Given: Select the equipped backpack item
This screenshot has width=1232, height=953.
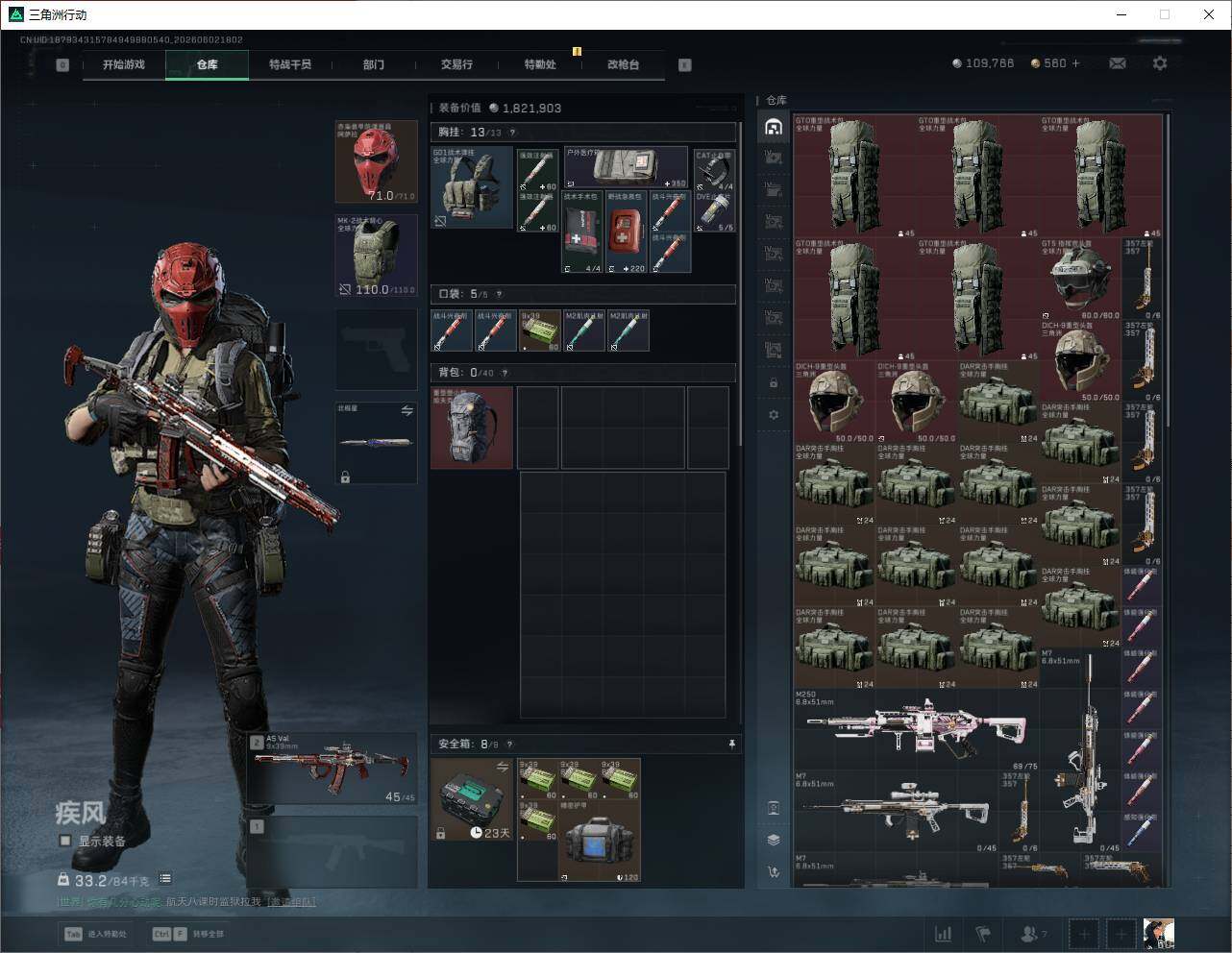Looking at the screenshot, I should point(472,428).
